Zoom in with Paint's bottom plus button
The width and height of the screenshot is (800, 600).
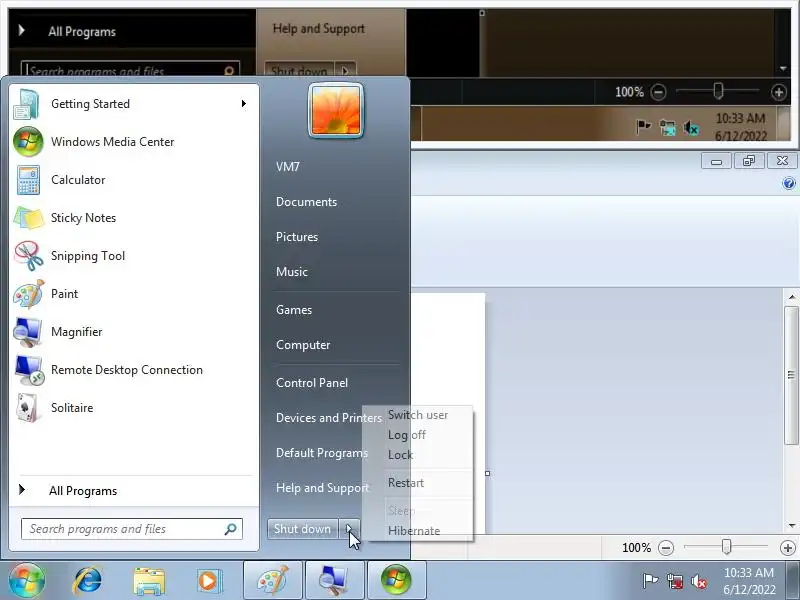(788, 548)
